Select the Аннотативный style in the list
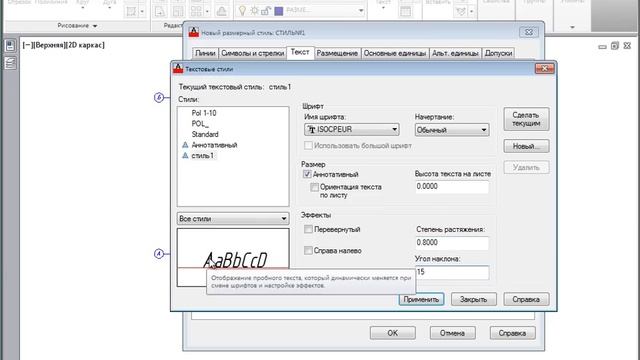 click(214, 145)
